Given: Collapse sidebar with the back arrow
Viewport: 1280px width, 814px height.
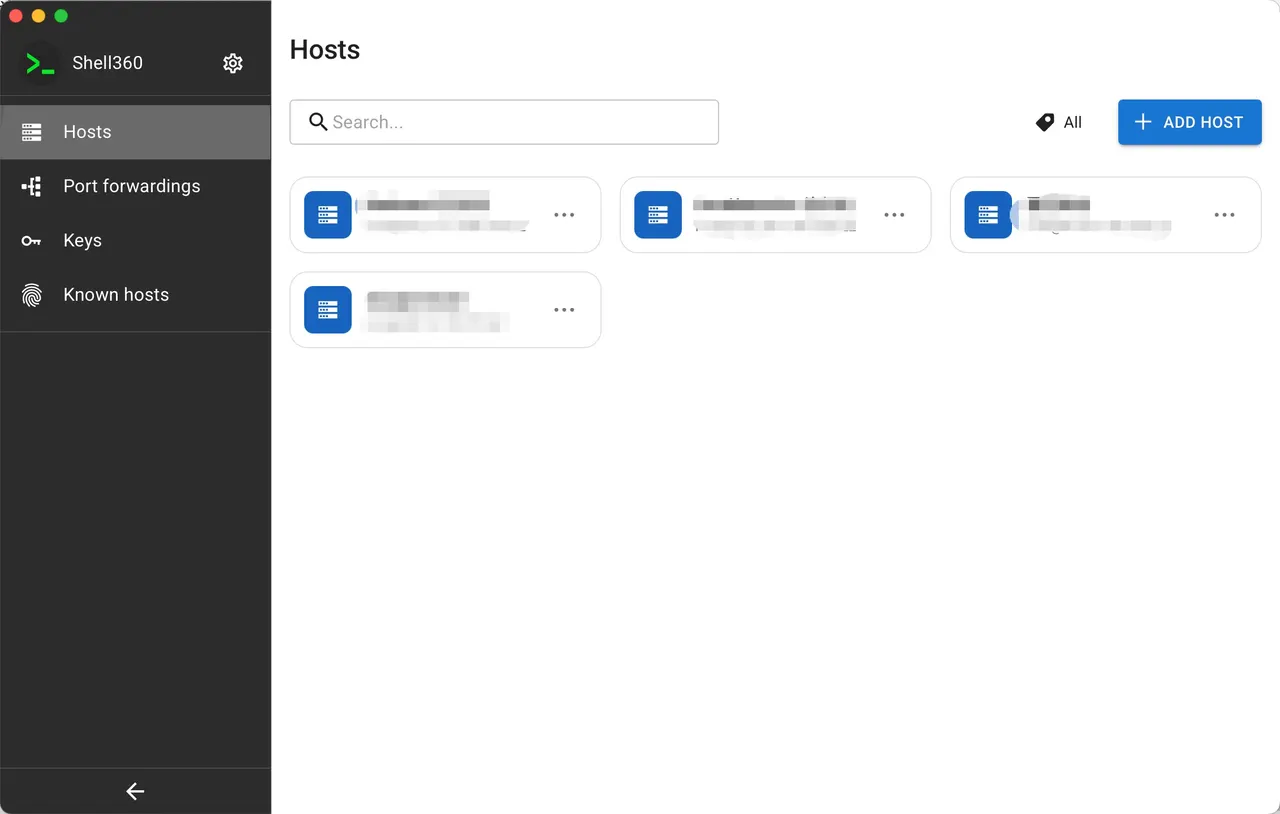Looking at the screenshot, I should [x=135, y=792].
